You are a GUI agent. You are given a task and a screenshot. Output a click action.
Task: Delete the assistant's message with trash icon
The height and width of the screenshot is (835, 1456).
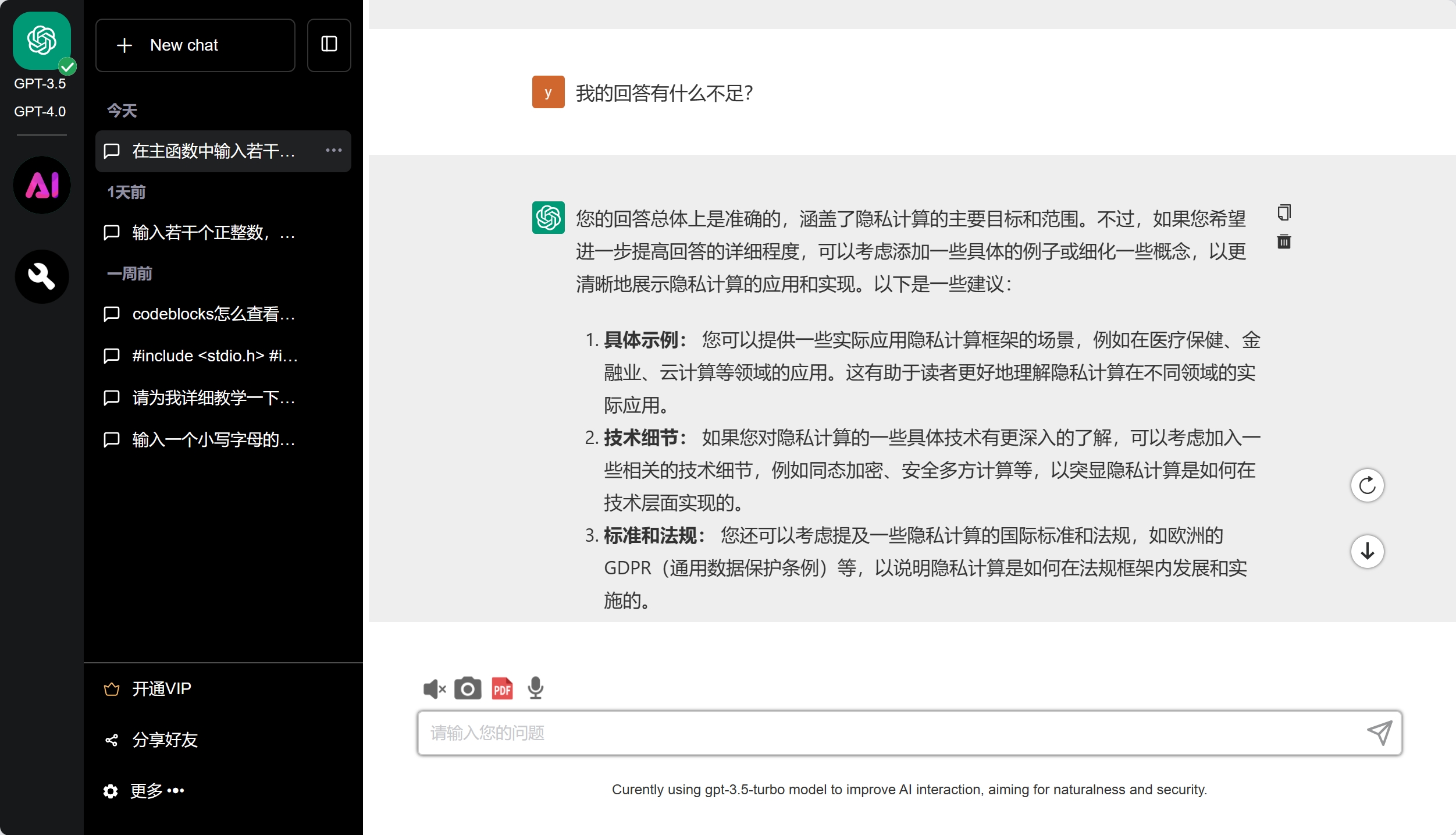(x=1284, y=241)
